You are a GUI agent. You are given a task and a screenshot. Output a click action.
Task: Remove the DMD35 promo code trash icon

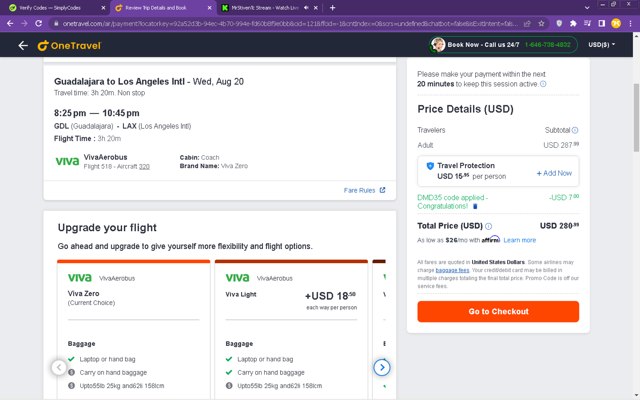475,207
